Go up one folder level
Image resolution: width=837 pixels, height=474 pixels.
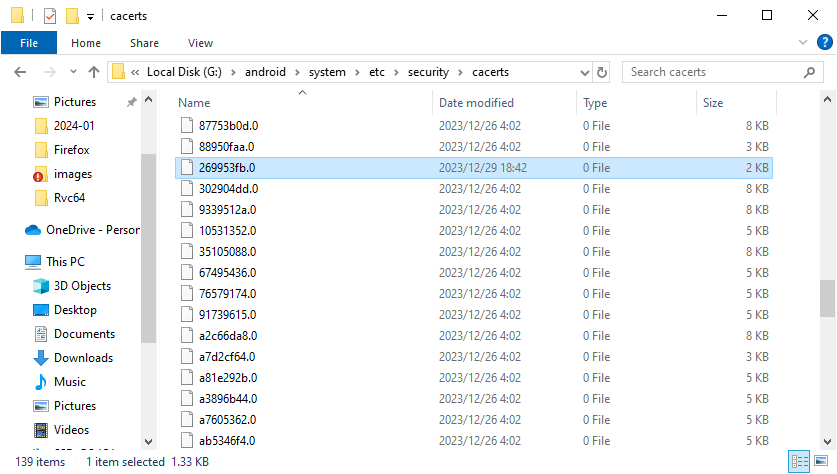point(94,72)
